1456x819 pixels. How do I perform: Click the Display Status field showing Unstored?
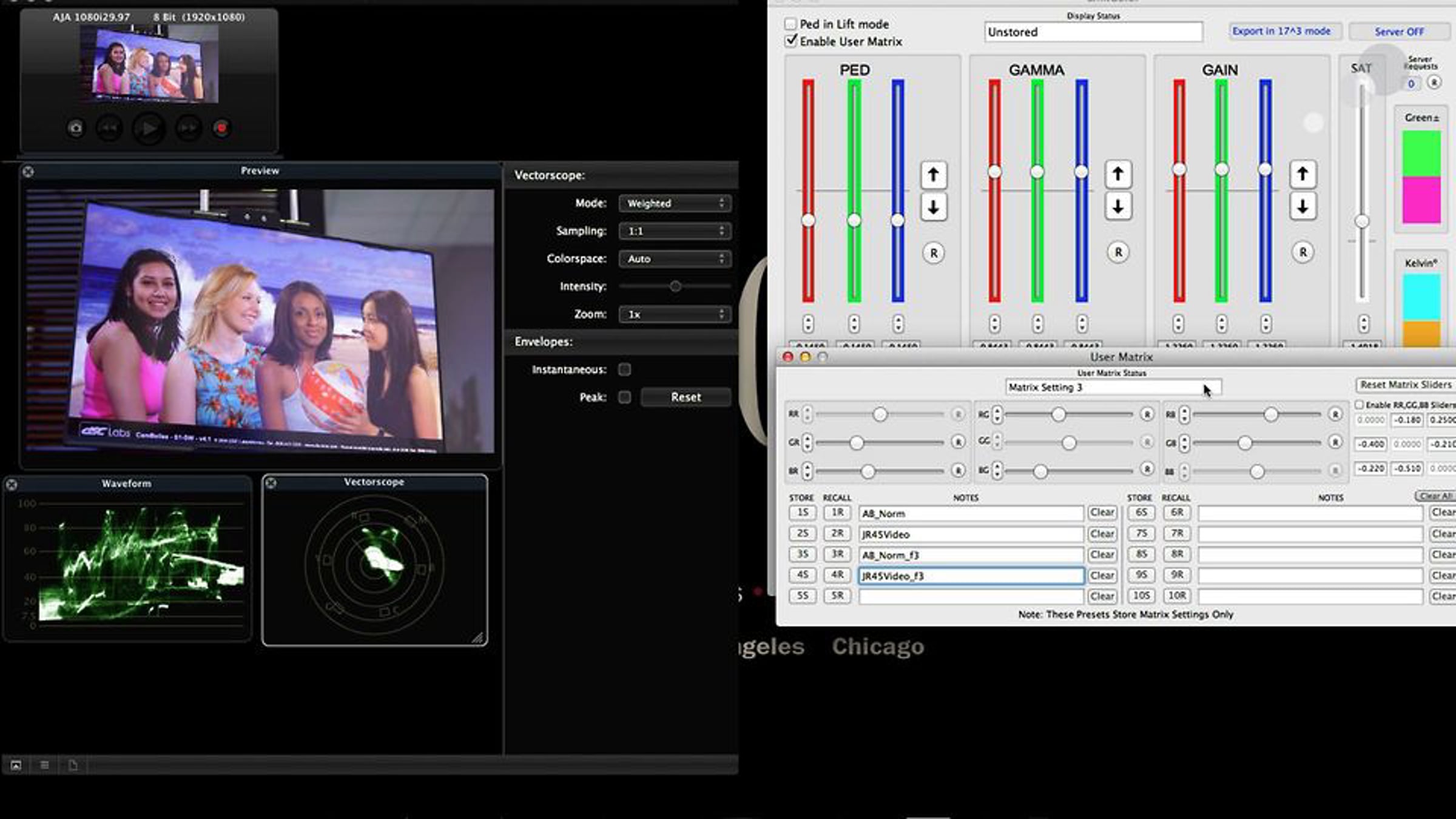pyautogui.click(x=1093, y=32)
